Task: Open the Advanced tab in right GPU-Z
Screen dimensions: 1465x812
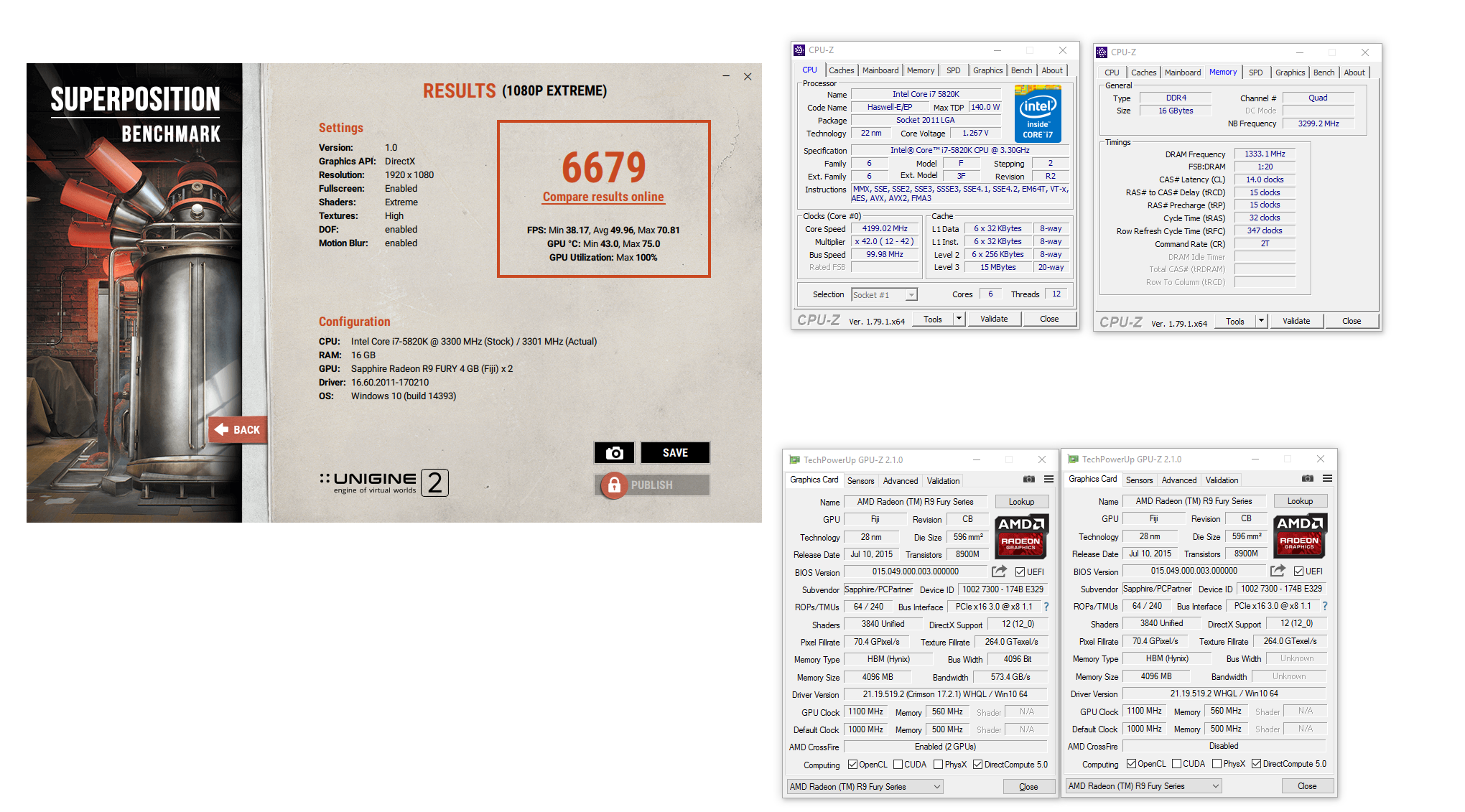Action: point(1179,480)
